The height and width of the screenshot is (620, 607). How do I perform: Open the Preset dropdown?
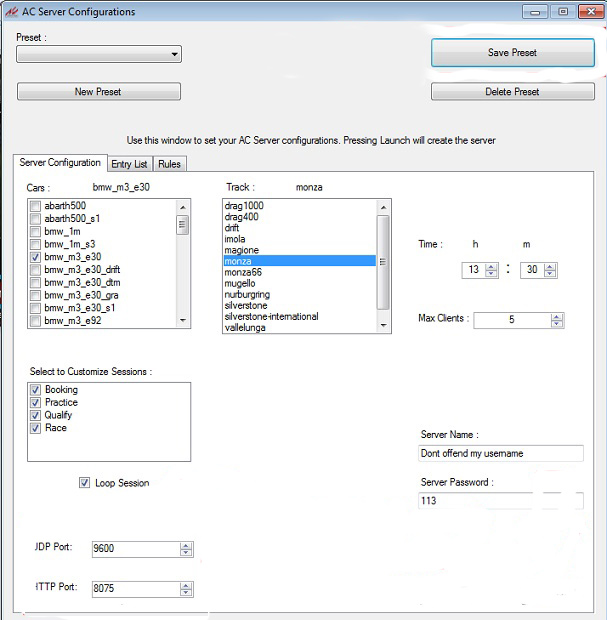point(98,55)
